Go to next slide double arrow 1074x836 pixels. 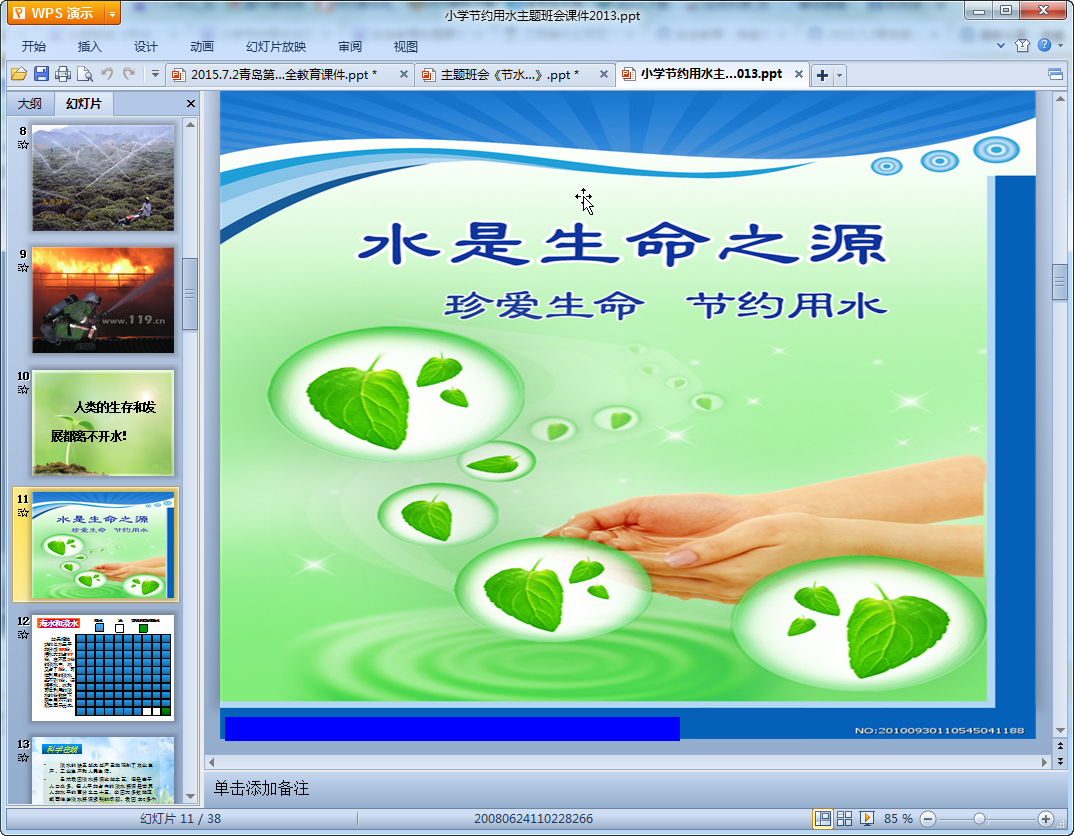tap(1060, 761)
